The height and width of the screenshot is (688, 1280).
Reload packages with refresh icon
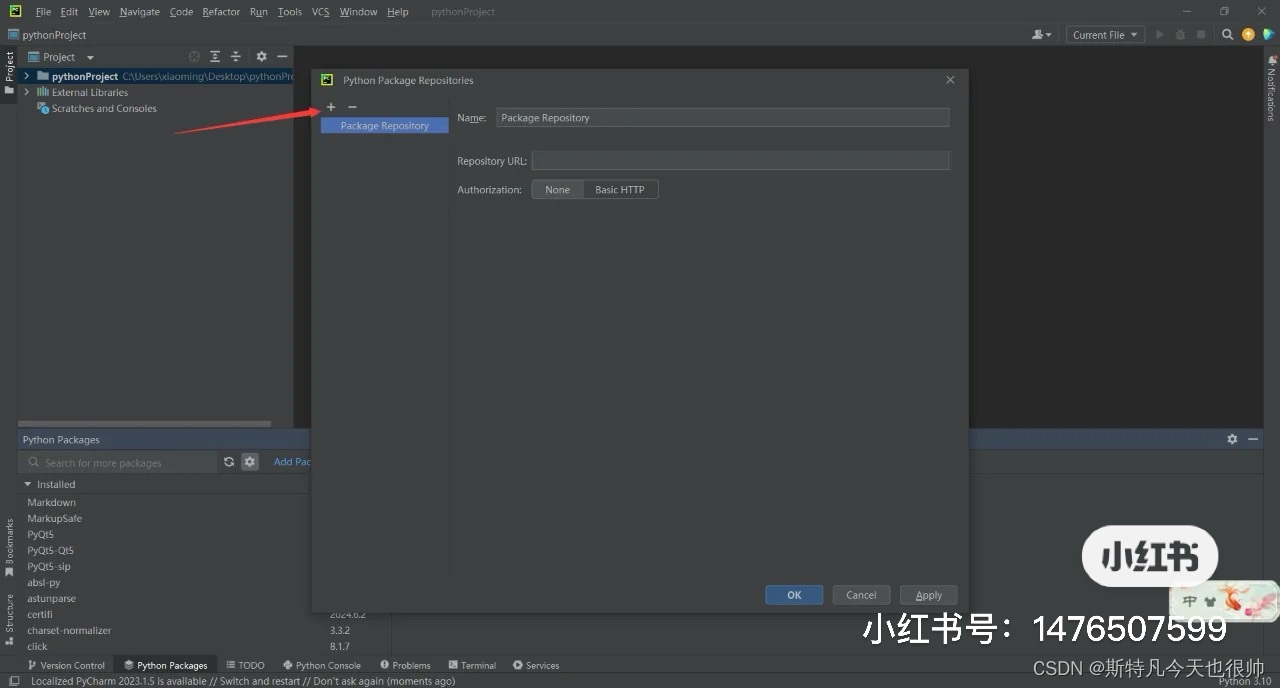point(229,462)
